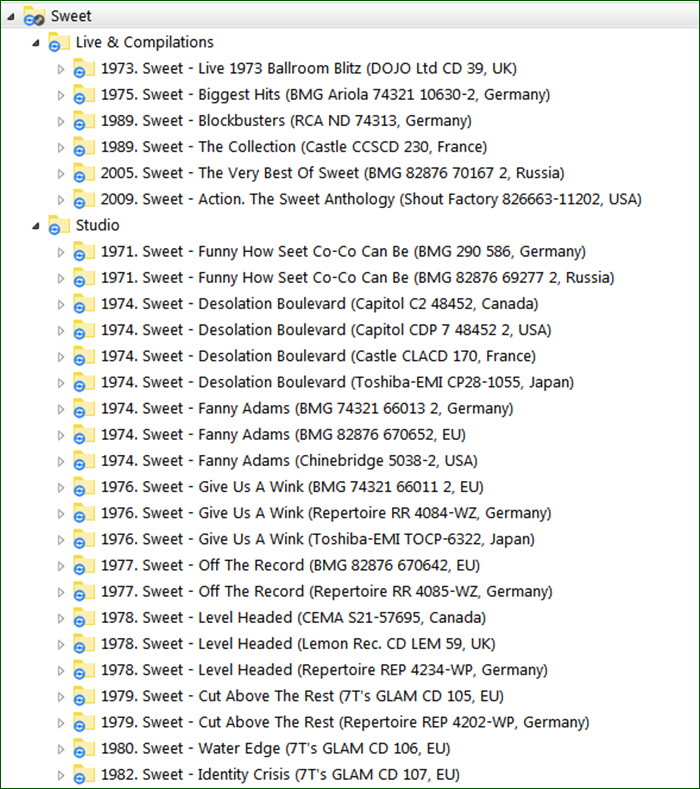Click the Live & Compilations folder icon
Image resolution: width=700 pixels, height=789 pixels.
click(x=58, y=42)
